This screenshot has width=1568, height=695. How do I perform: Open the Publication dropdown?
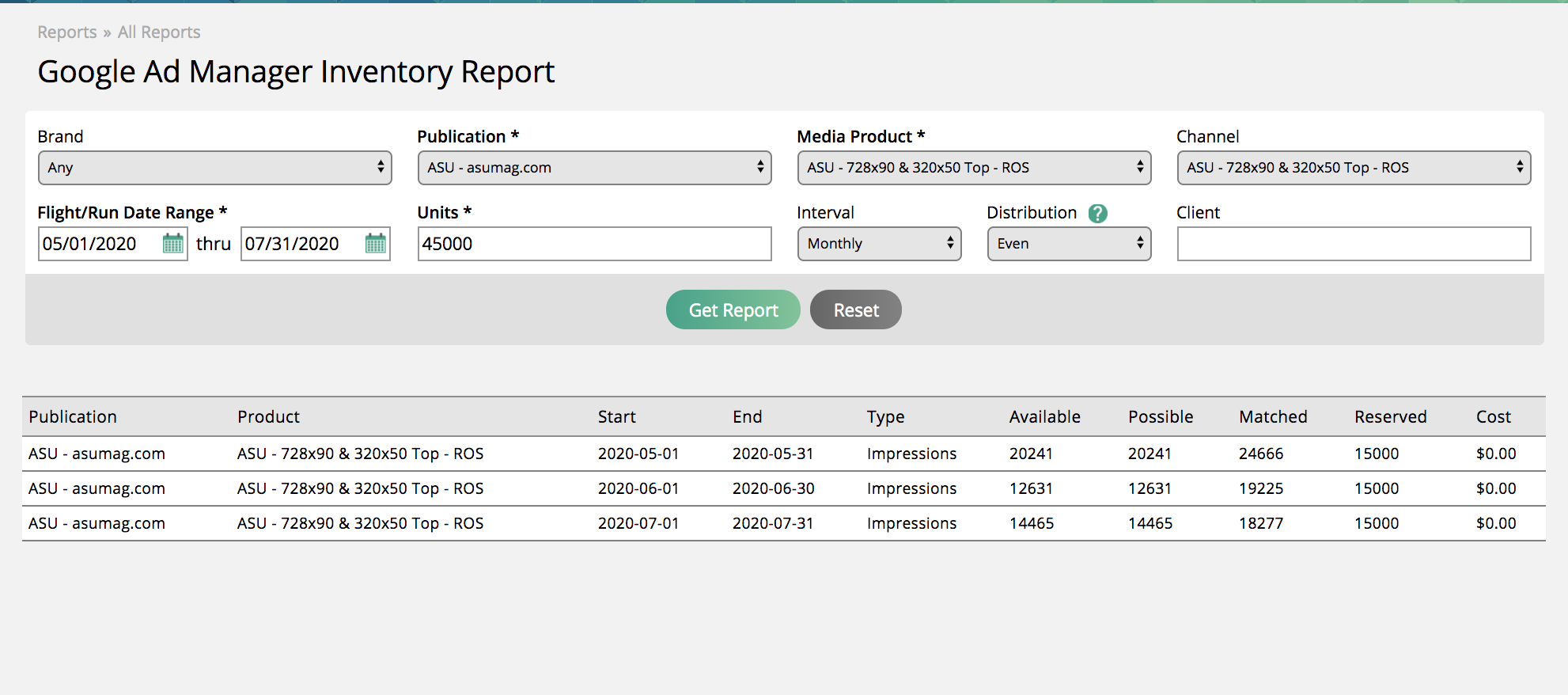point(595,168)
